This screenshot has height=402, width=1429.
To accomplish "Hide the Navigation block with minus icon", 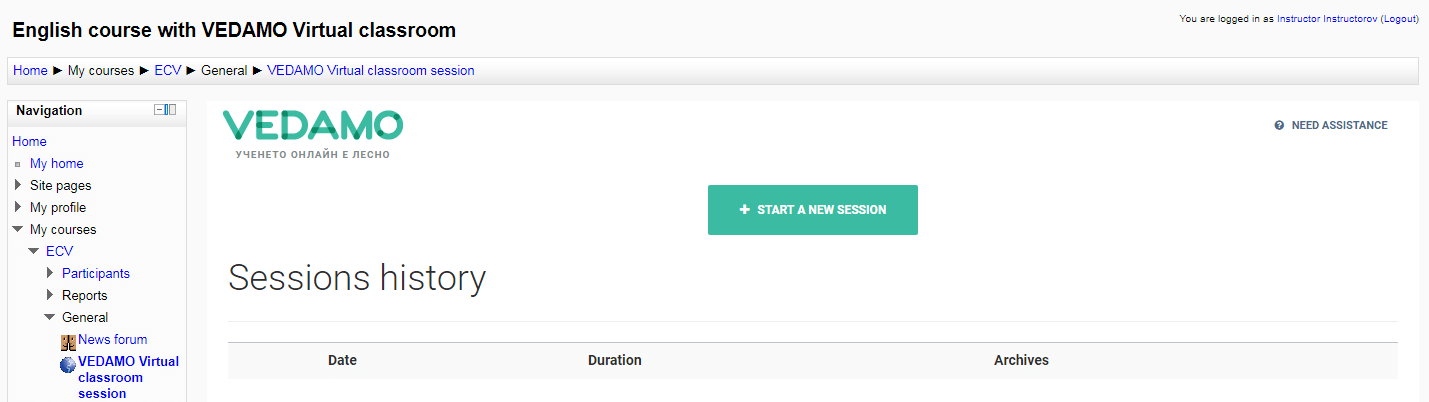I will pyautogui.click(x=159, y=110).
